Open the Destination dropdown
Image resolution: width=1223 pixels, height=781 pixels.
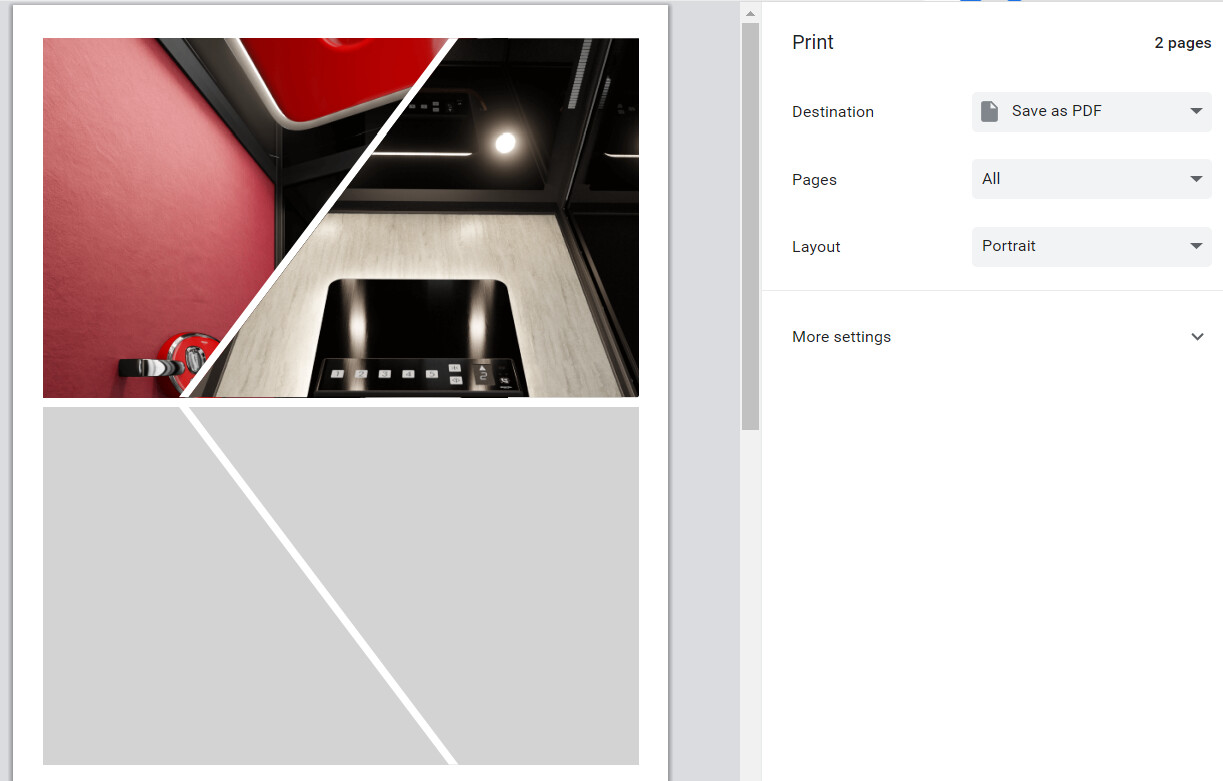[x=1091, y=111]
